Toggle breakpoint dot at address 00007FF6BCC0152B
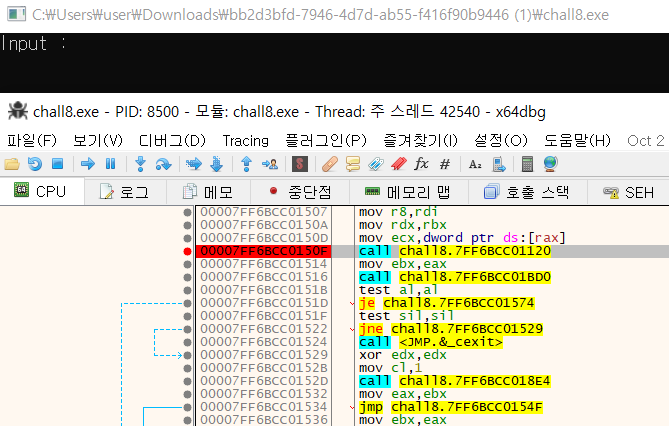This screenshot has height=426, width=669. tap(187, 368)
